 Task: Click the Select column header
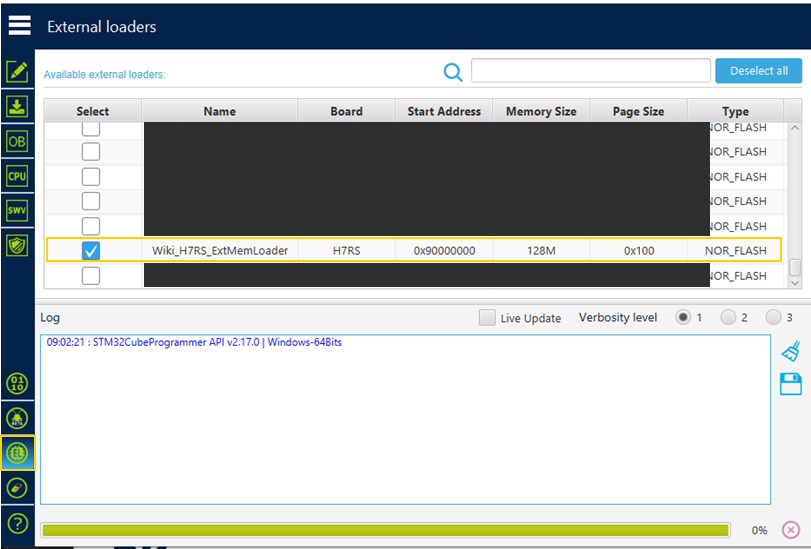click(93, 111)
